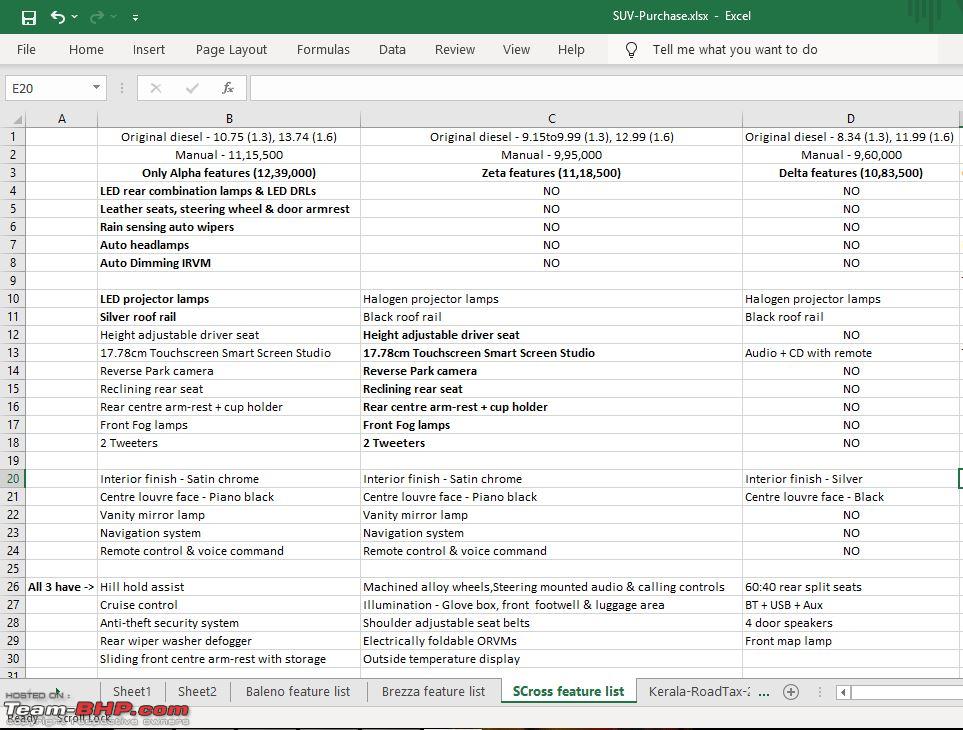Click inside the formula bar
The image size is (963, 730).
click(606, 88)
